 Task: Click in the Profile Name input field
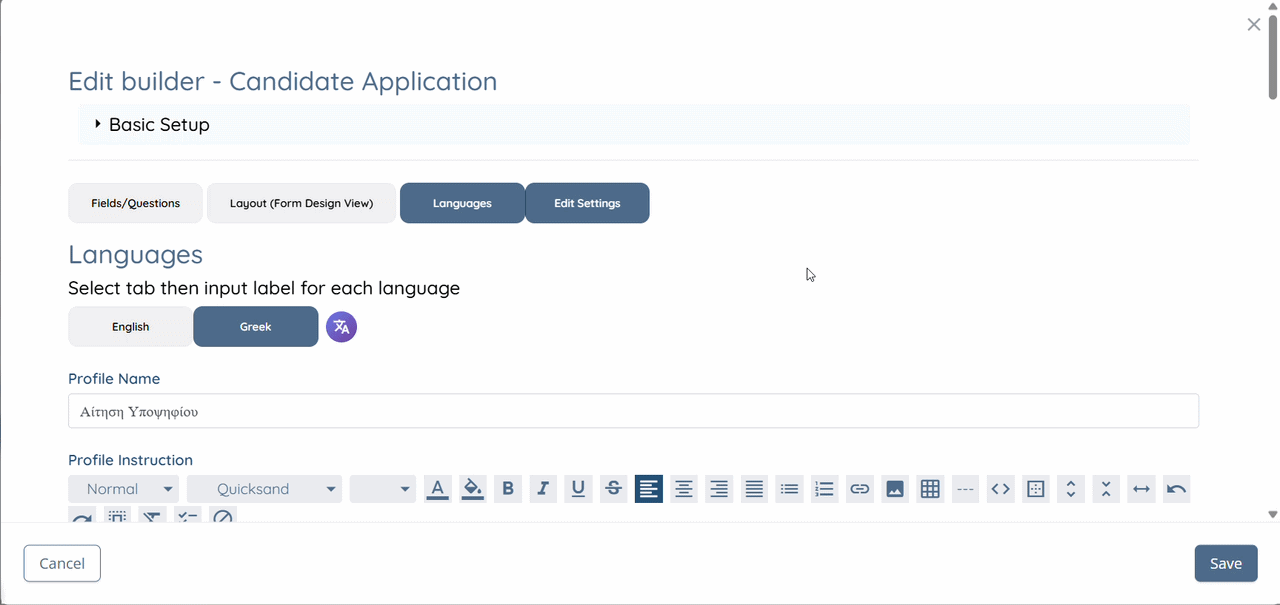(633, 411)
